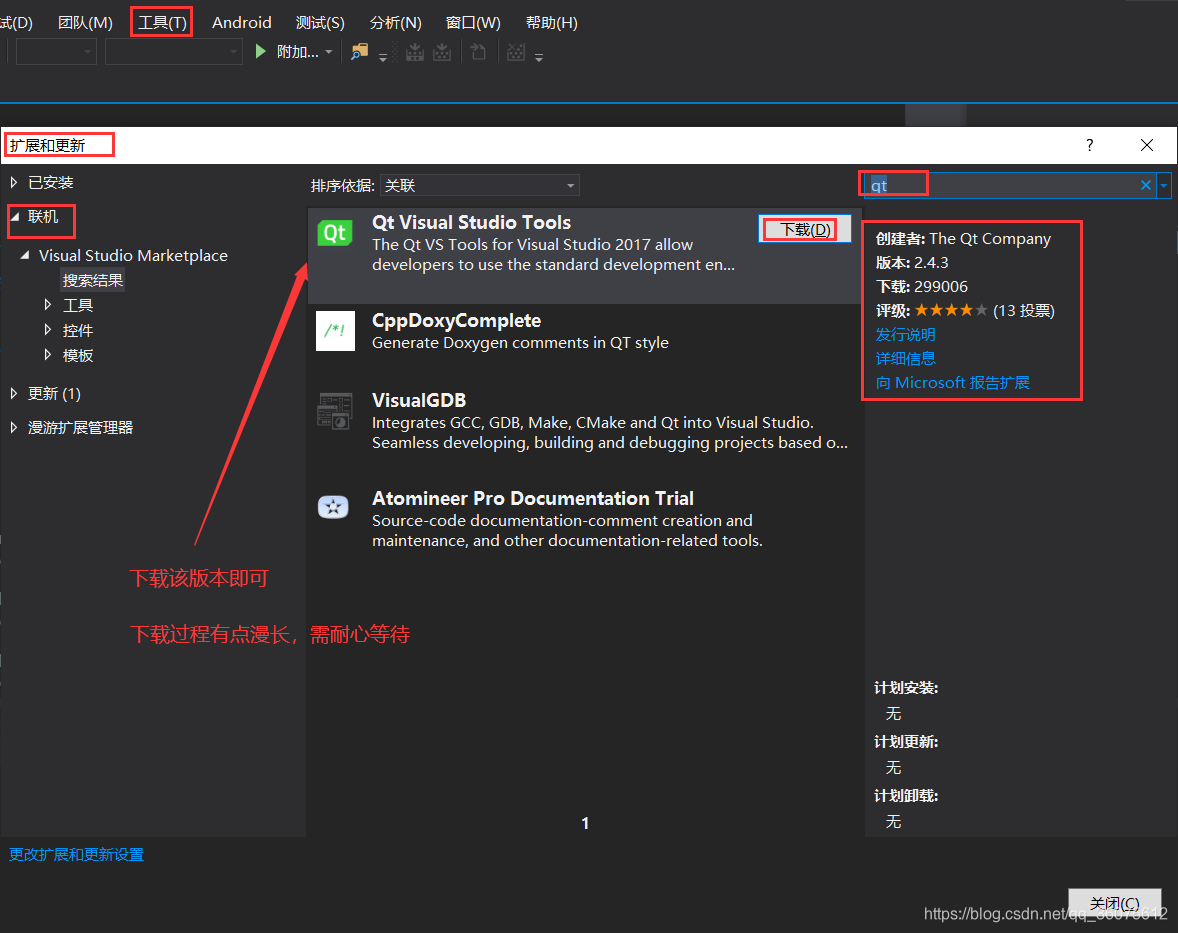The height and width of the screenshot is (933, 1178).
Task: Click the green start/attach play arrow
Action: coord(261,51)
